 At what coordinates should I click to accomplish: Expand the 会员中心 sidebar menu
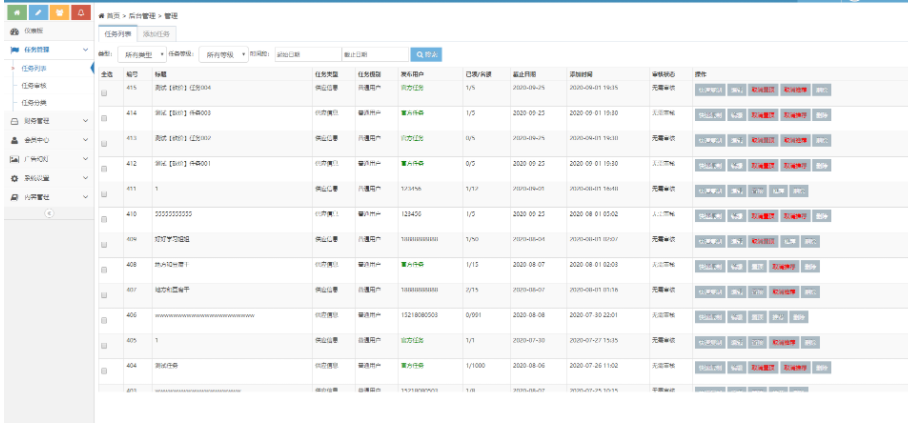tap(85, 140)
